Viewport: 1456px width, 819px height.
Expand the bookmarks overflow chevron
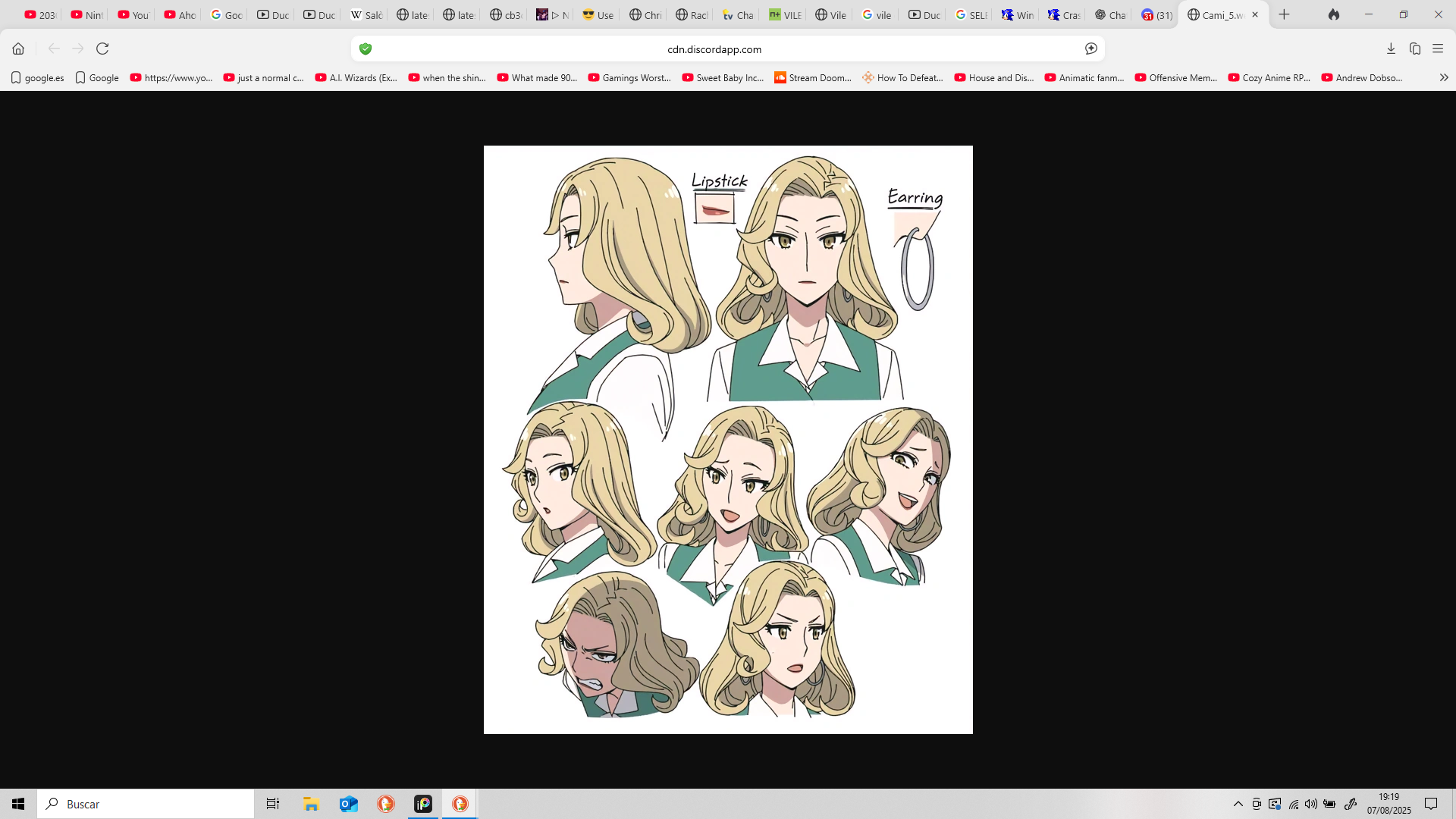pyautogui.click(x=1443, y=77)
